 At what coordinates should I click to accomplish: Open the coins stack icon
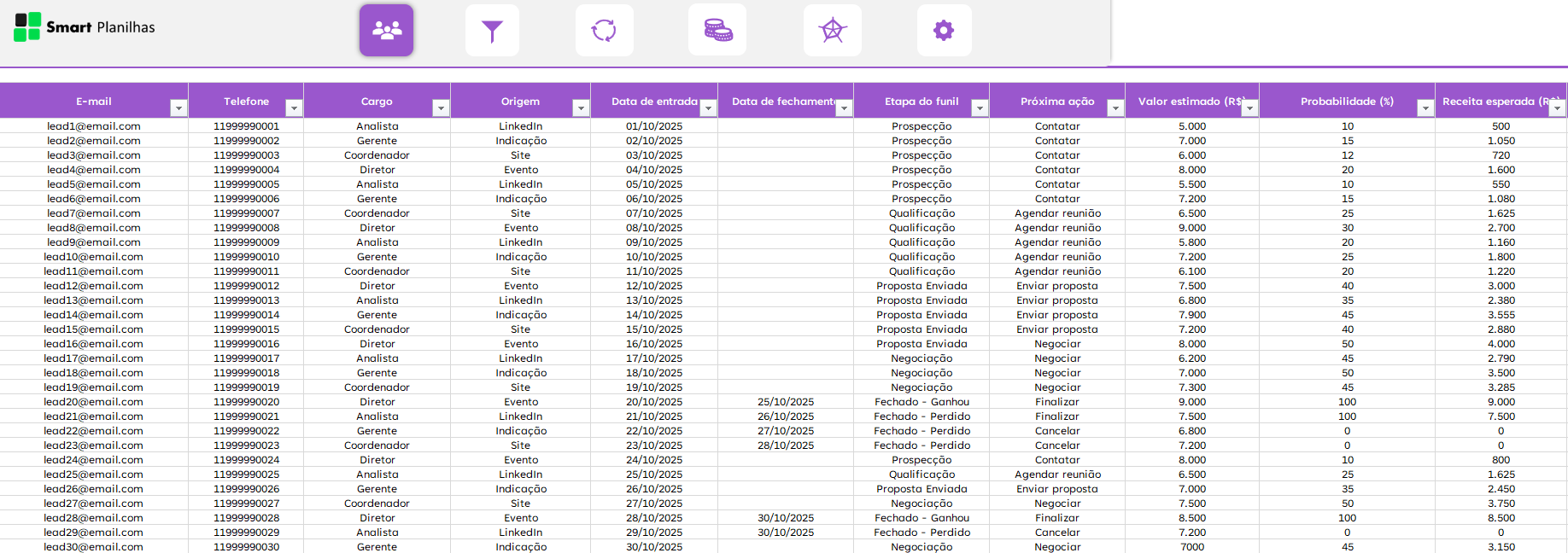717,31
